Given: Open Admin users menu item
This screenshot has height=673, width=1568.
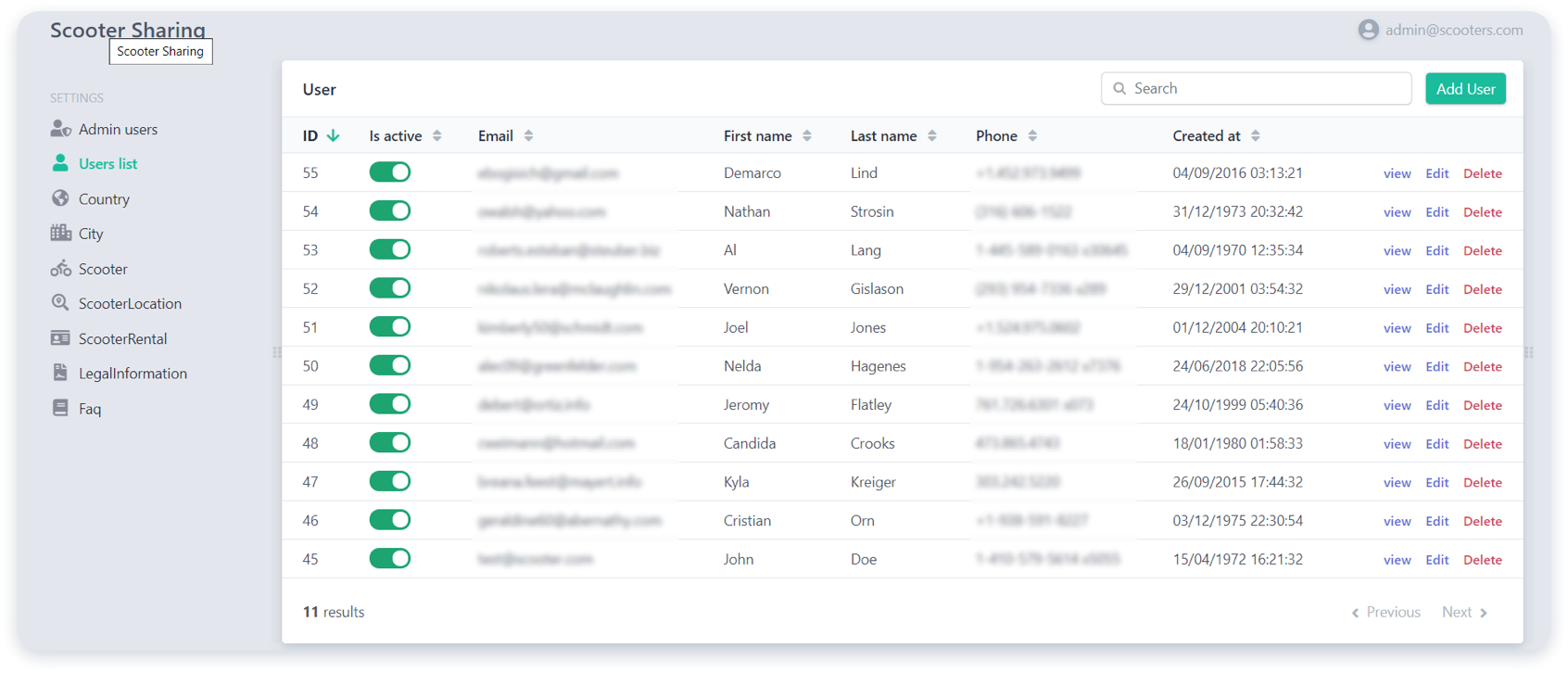Looking at the screenshot, I should coord(118,129).
